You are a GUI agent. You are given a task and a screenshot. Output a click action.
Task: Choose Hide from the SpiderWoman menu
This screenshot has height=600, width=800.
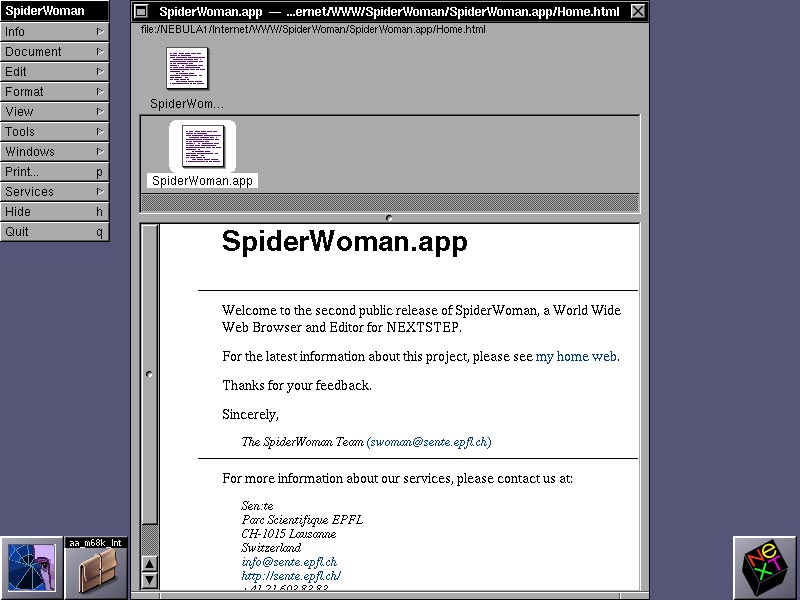tap(55, 211)
